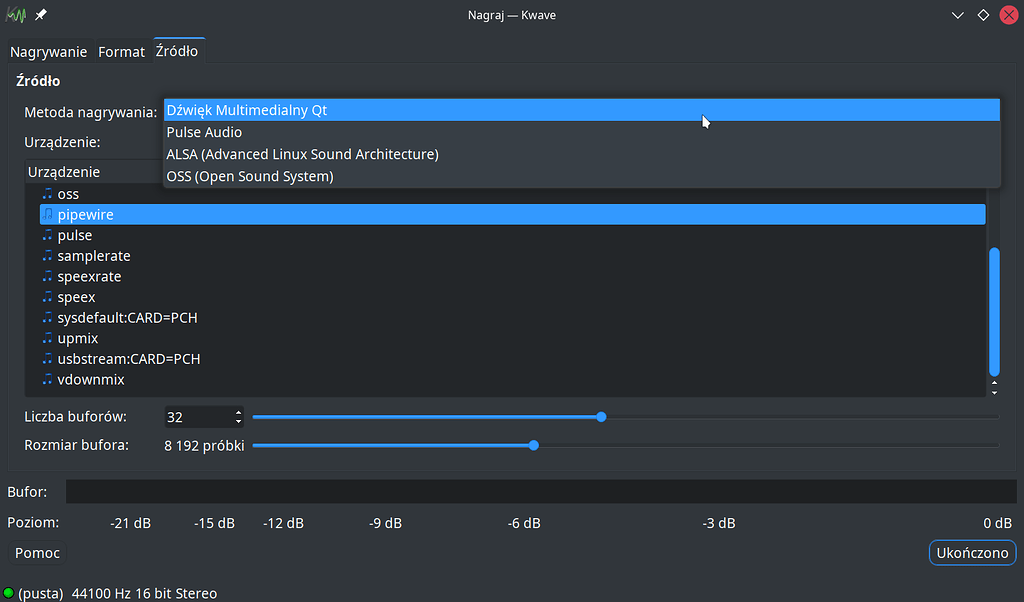
Task: Pick ALSA (Advanced Linux Sound Architecture) option
Action: [302, 154]
